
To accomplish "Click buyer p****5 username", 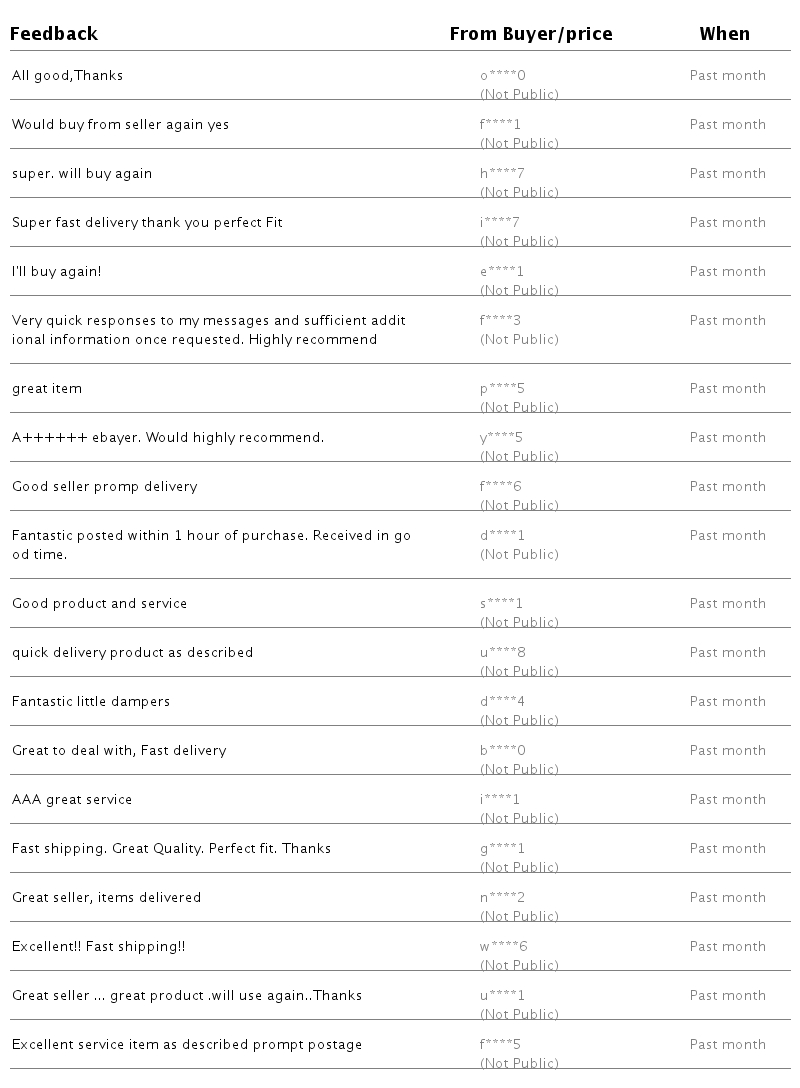I will coord(502,389).
